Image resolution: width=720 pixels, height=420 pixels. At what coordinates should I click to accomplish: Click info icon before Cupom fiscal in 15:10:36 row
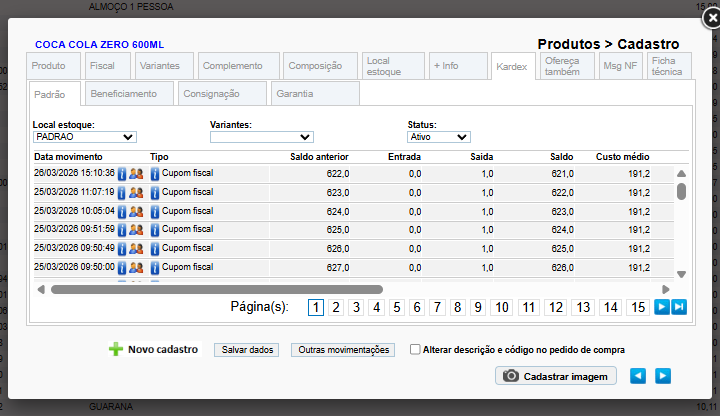point(155,174)
